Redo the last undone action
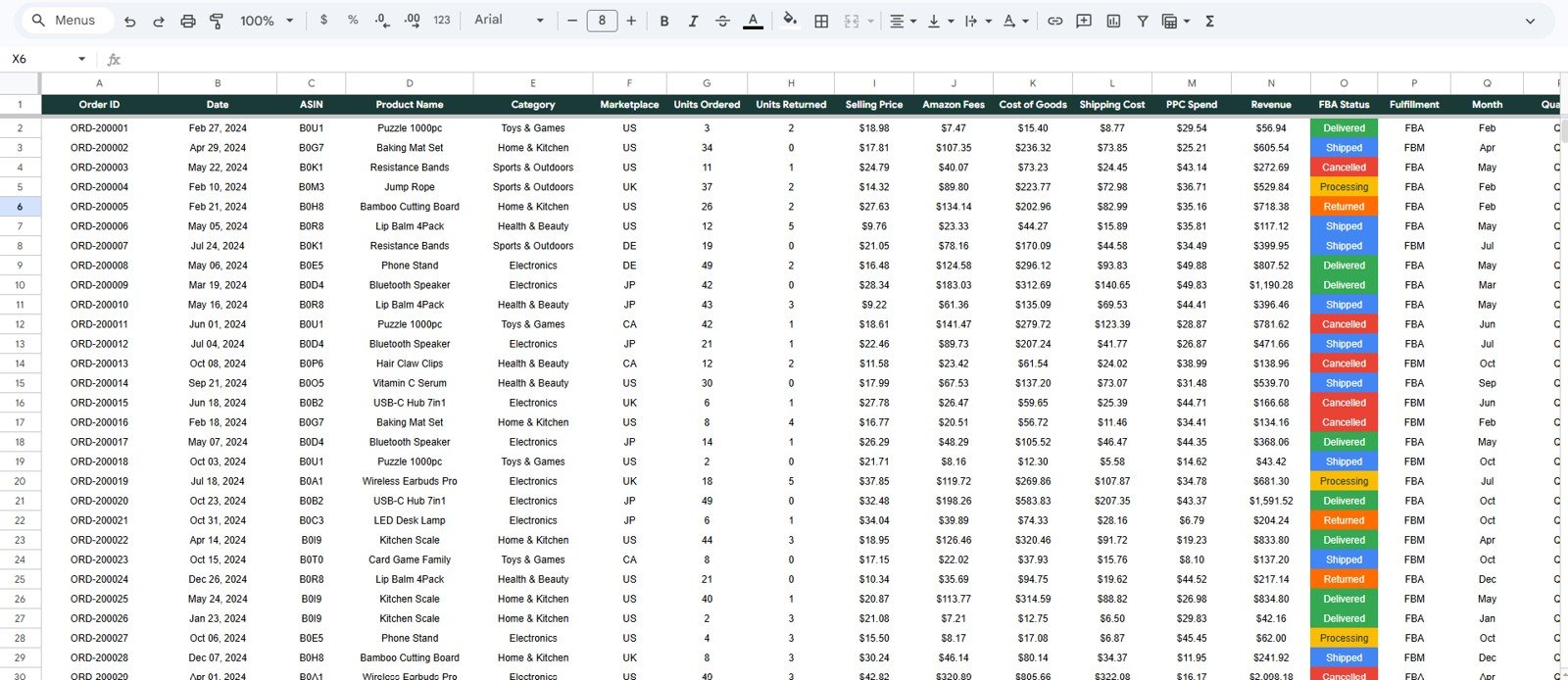 click(158, 21)
